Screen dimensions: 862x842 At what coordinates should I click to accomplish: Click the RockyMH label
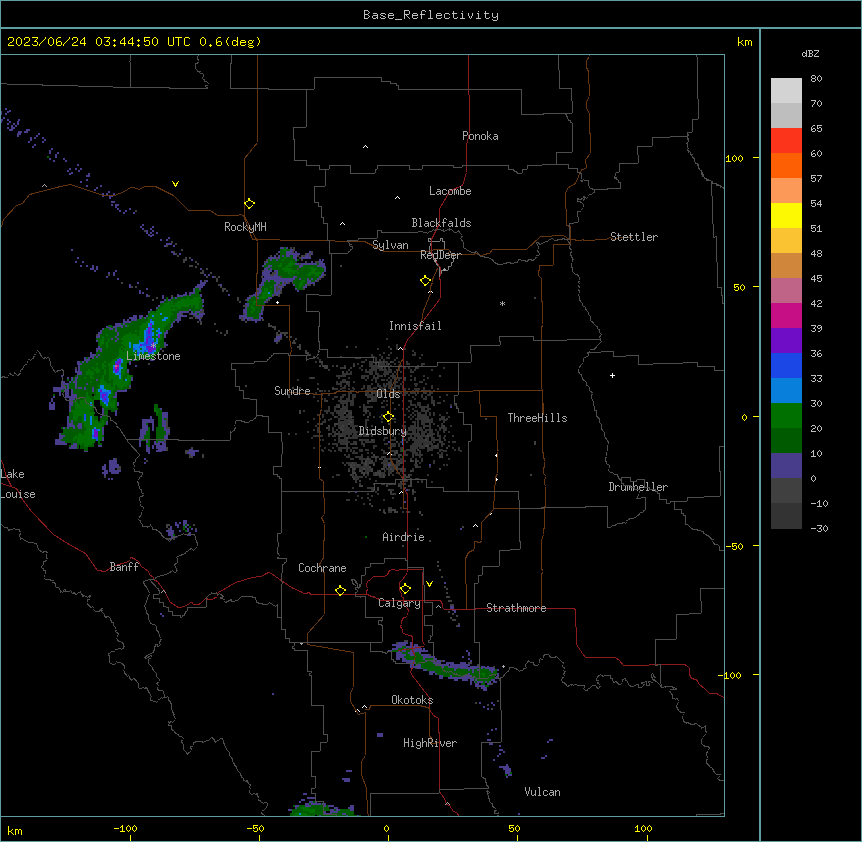[245, 226]
